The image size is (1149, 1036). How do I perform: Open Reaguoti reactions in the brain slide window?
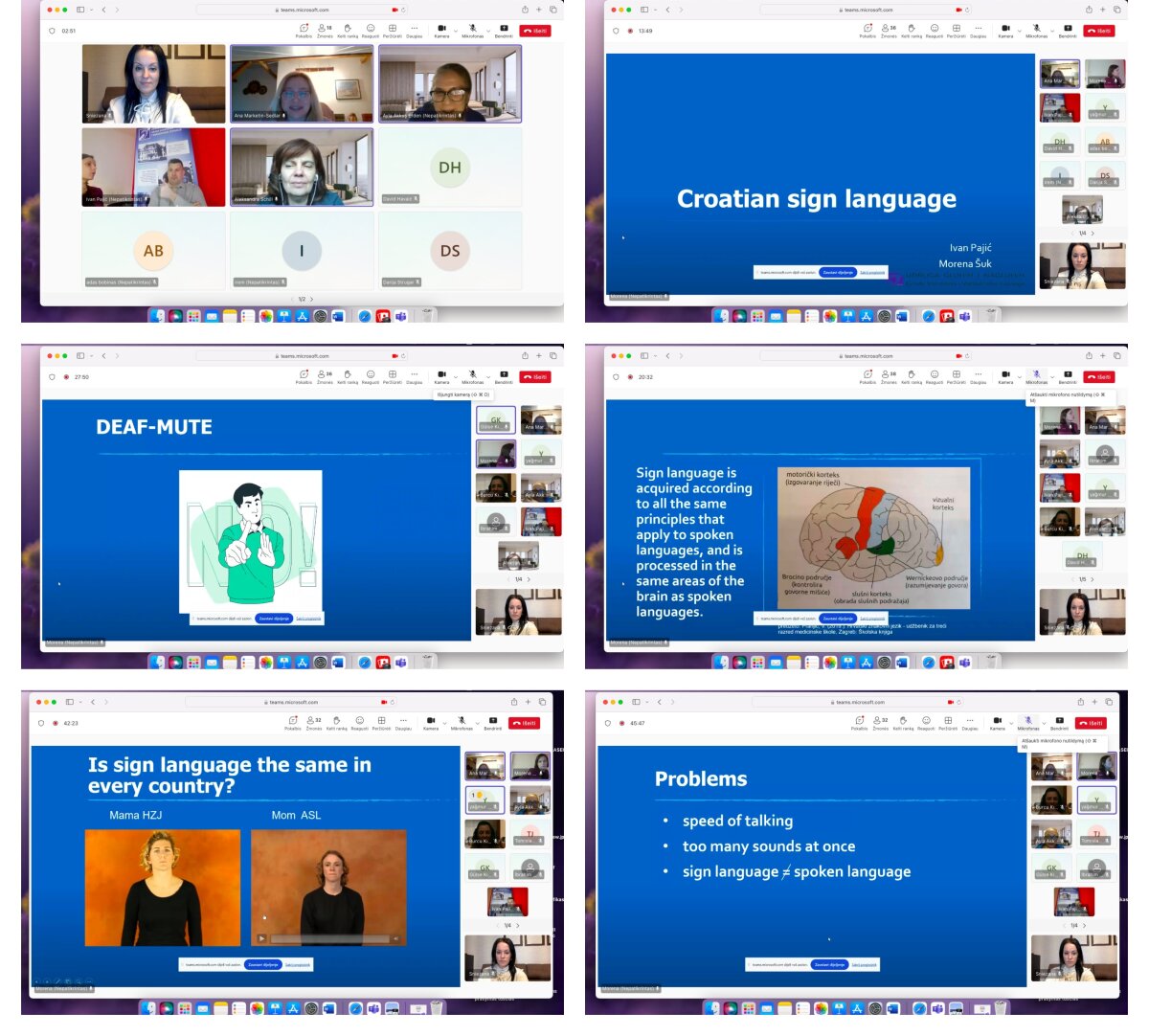pos(935,376)
